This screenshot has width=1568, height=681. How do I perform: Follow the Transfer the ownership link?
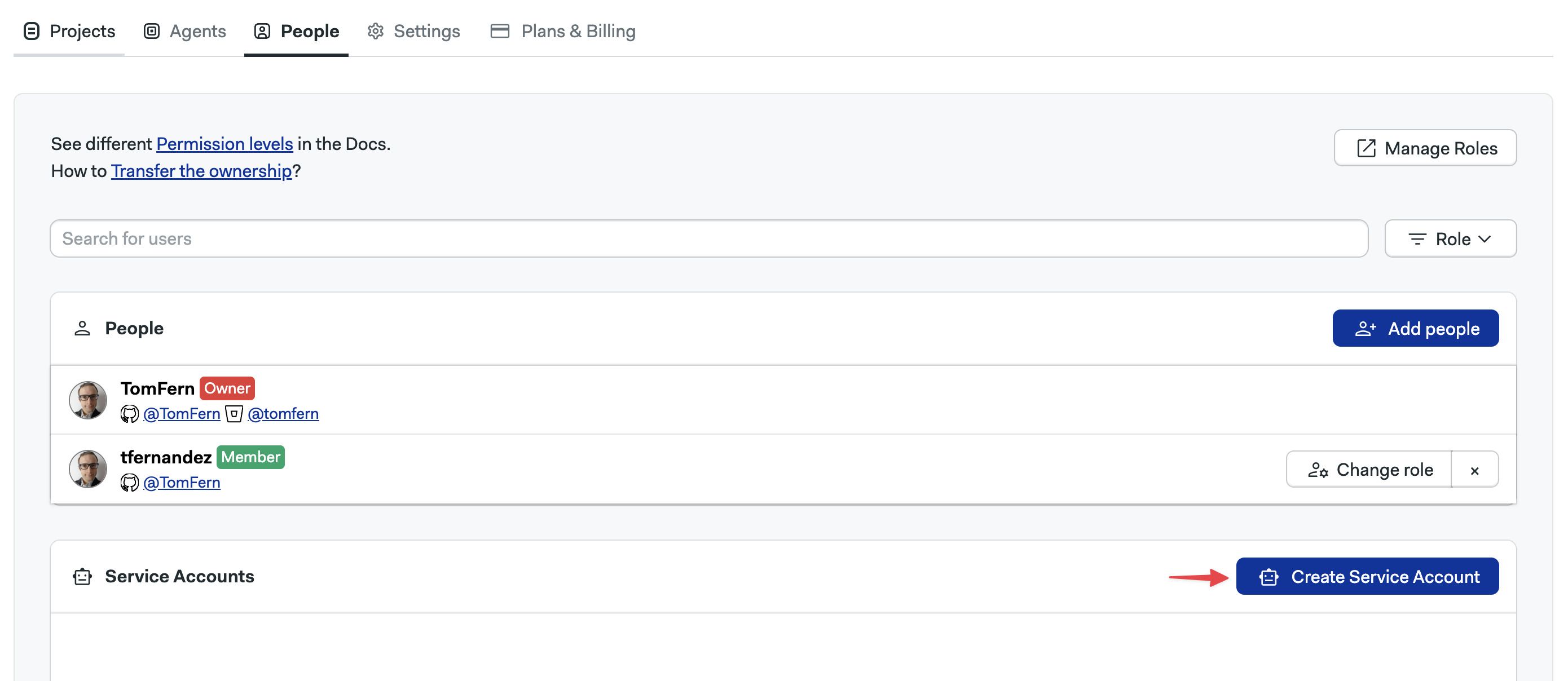coord(201,171)
